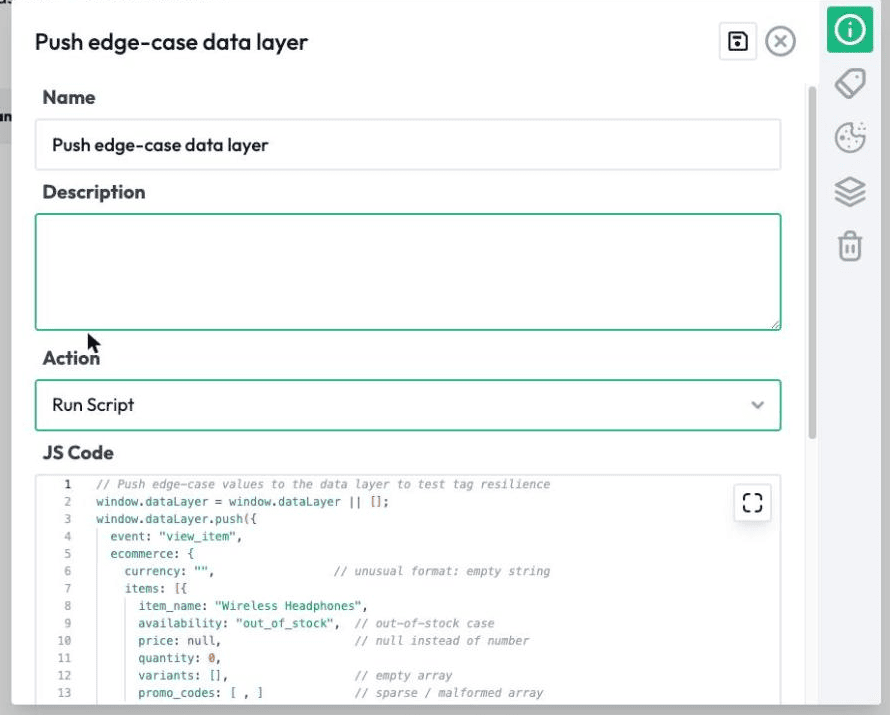Click the code text 'promo_codes: [ , ]'

point(200,693)
